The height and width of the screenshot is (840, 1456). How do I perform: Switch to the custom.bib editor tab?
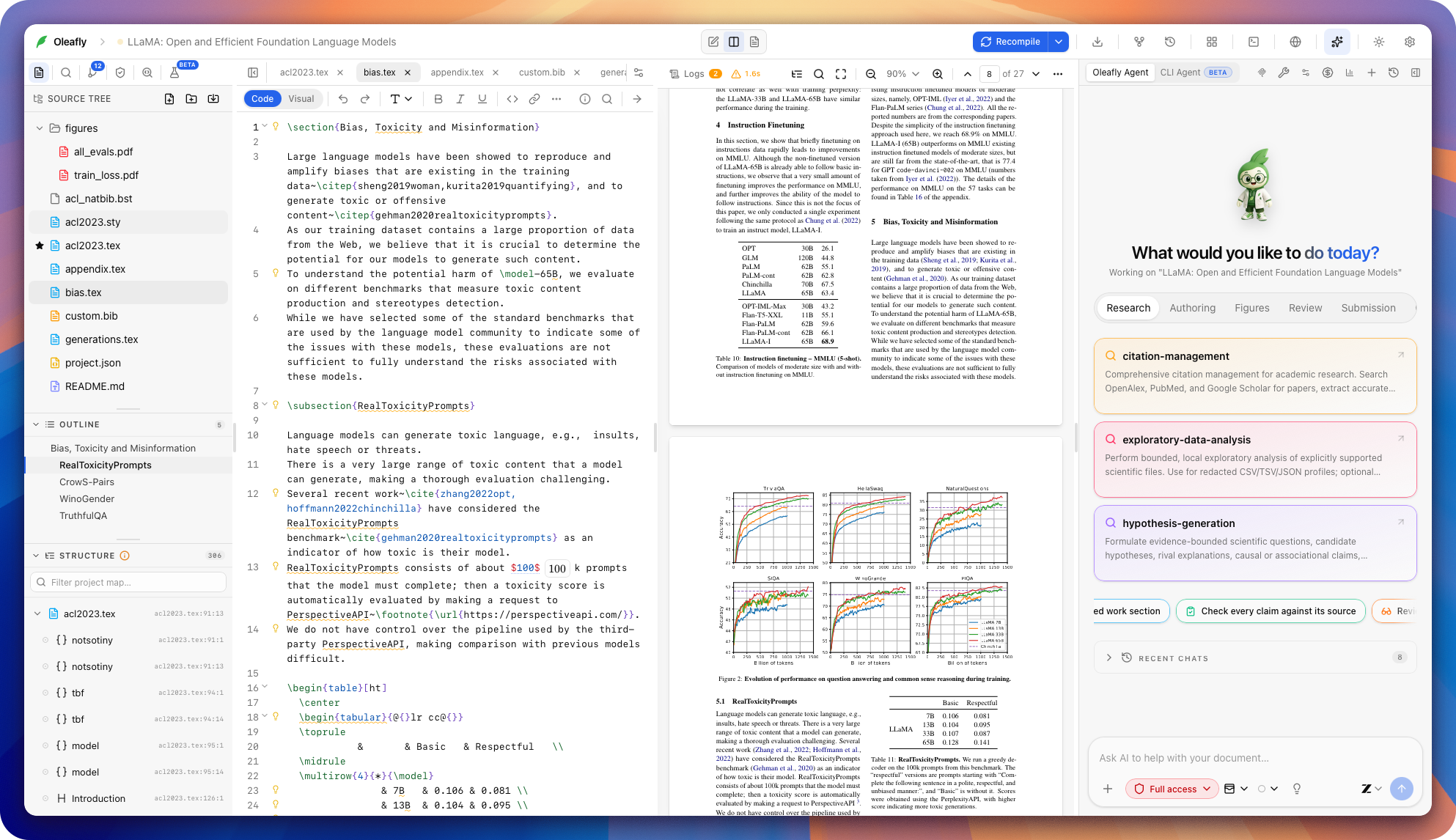point(542,73)
